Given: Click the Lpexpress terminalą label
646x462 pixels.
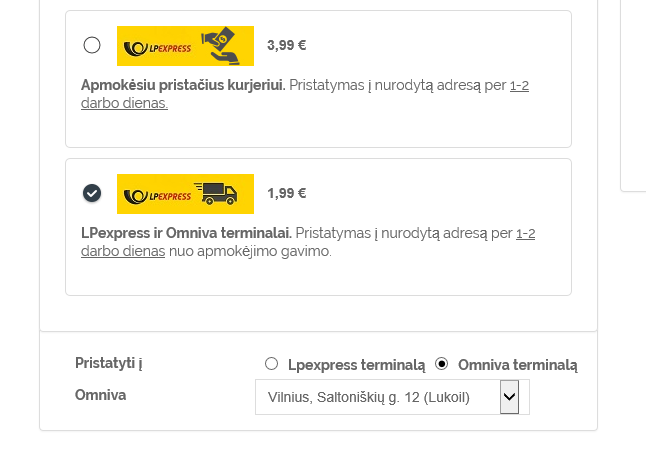Looking at the screenshot, I should coord(356,365).
